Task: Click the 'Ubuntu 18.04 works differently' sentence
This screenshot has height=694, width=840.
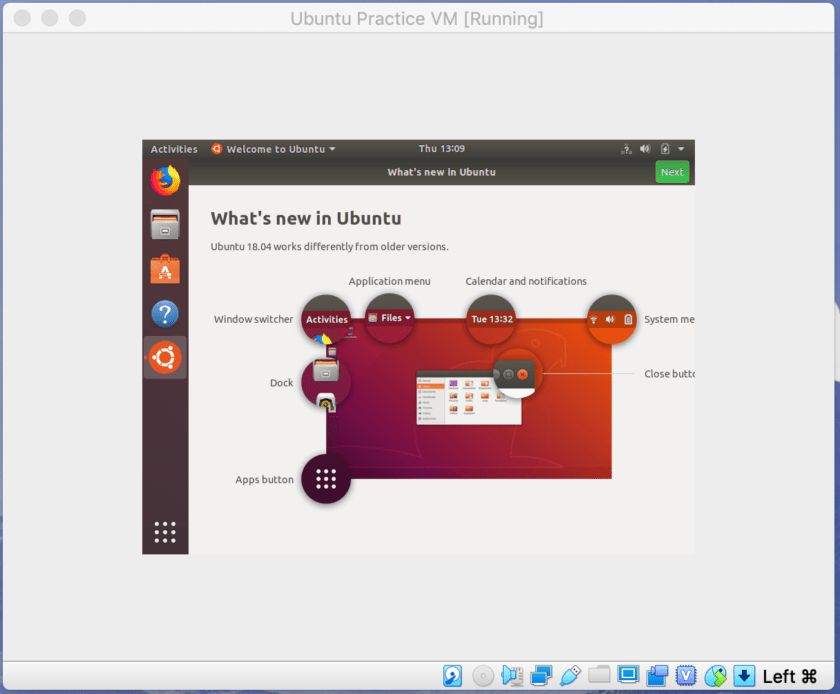Action: pyautogui.click(x=329, y=247)
